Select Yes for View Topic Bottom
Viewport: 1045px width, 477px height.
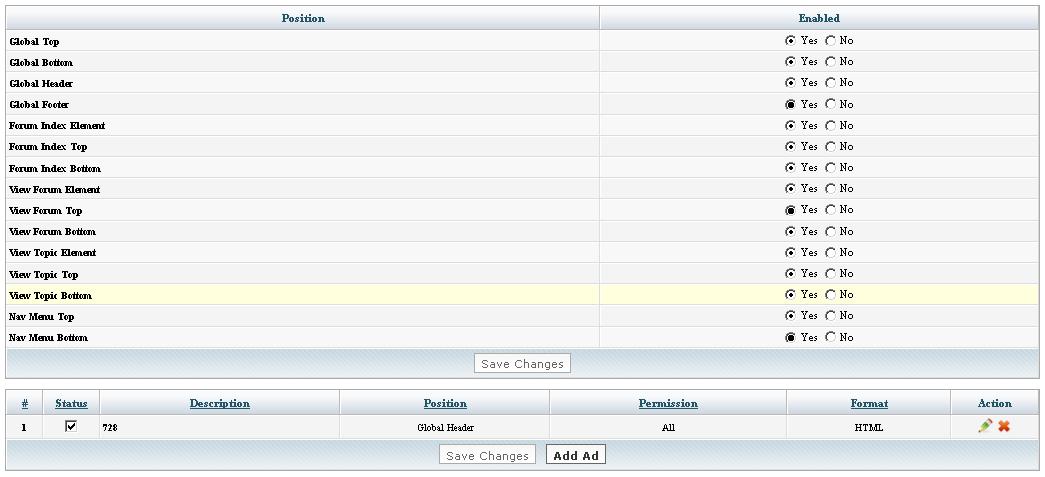[x=791, y=295]
